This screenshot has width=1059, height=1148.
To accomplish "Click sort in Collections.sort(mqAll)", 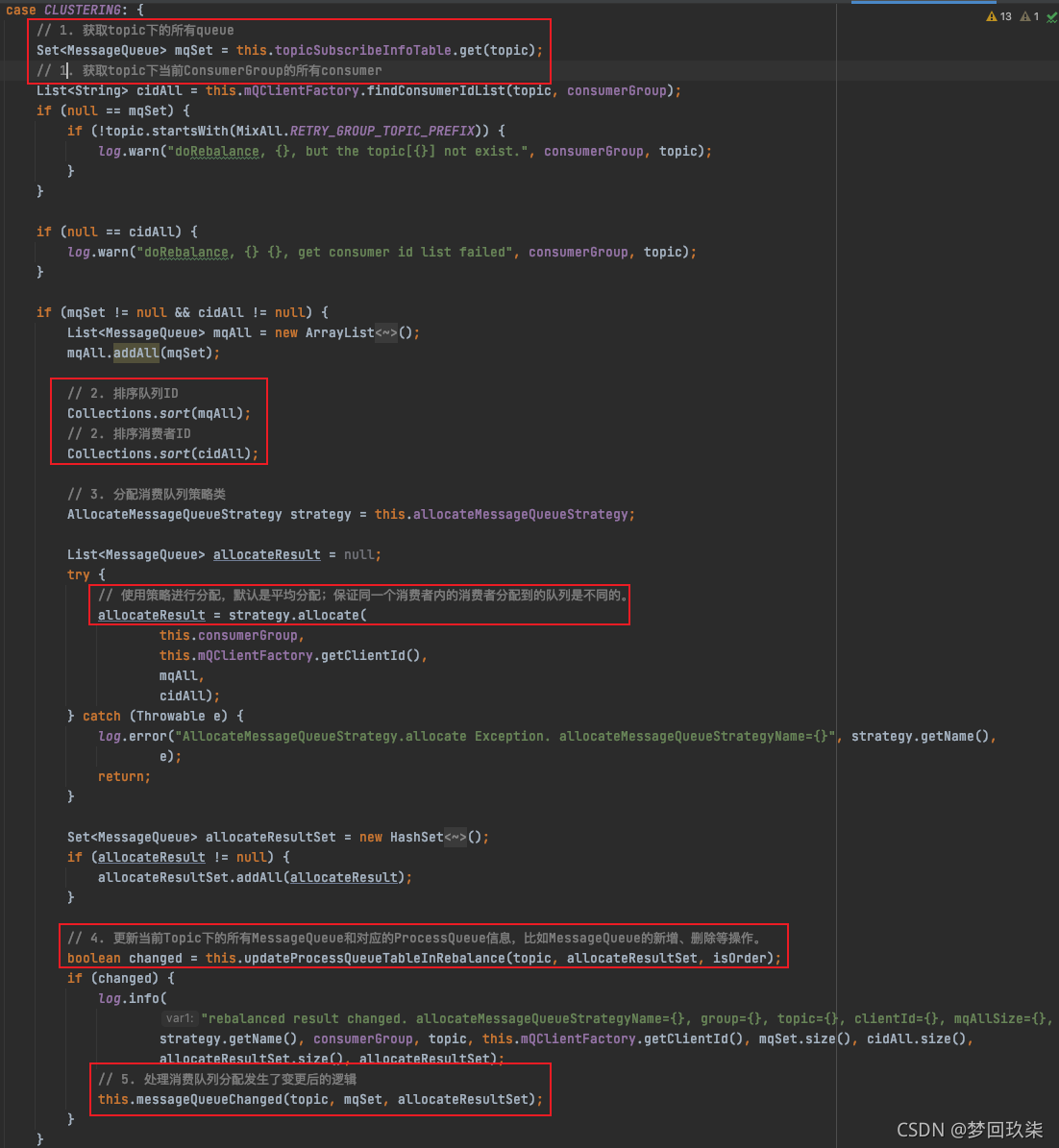I will click(x=174, y=414).
